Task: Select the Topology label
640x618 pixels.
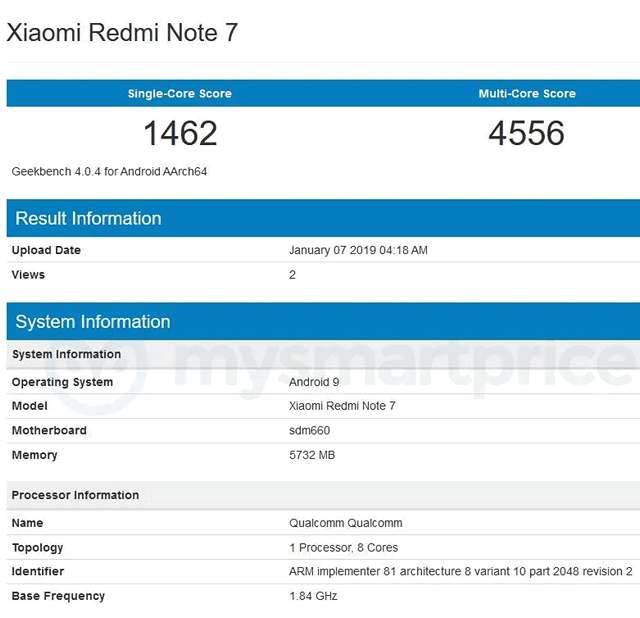Action: pyautogui.click(x=37, y=548)
